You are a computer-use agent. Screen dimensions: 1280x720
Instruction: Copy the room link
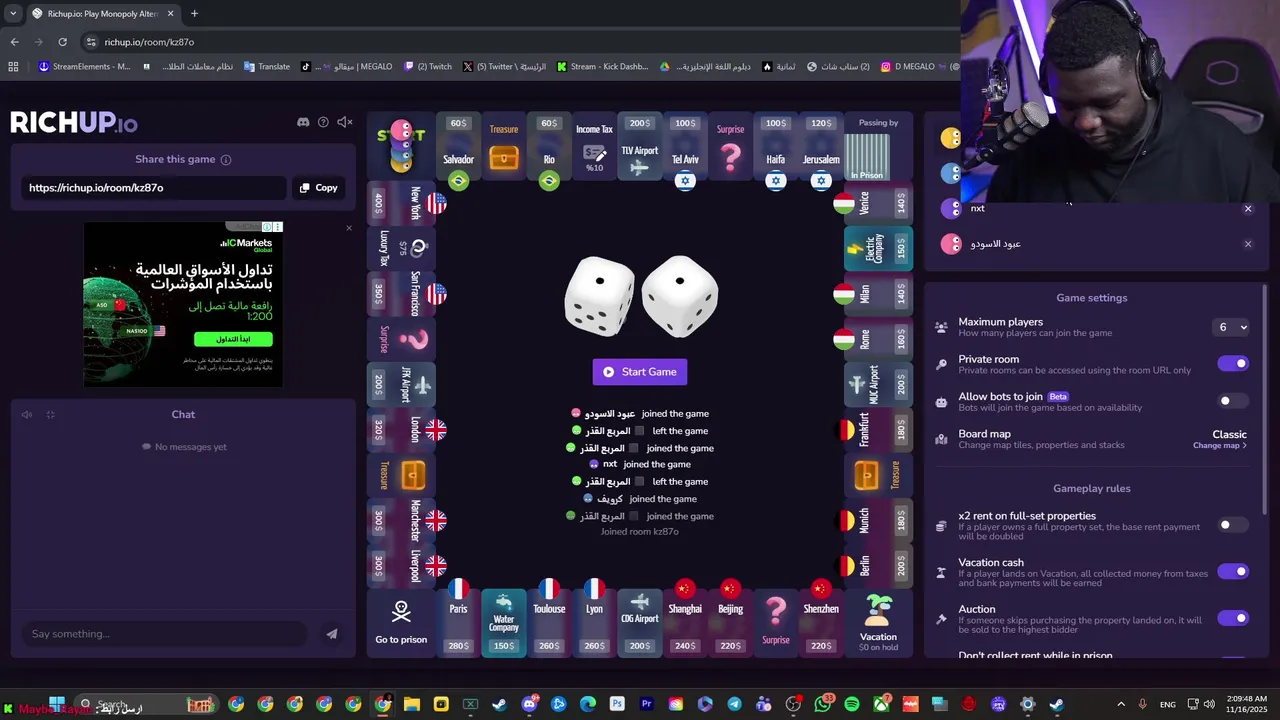click(x=319, y=188)
